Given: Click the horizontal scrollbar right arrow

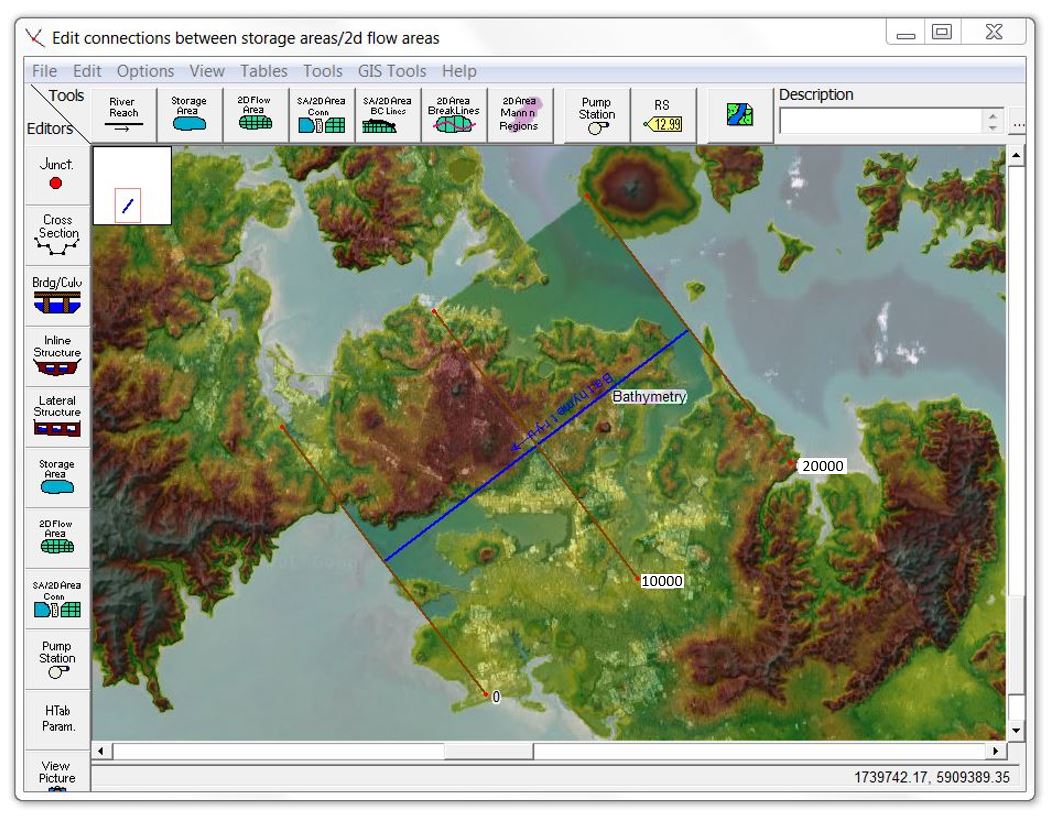Looking at the screenshot, I should (996, 751).
